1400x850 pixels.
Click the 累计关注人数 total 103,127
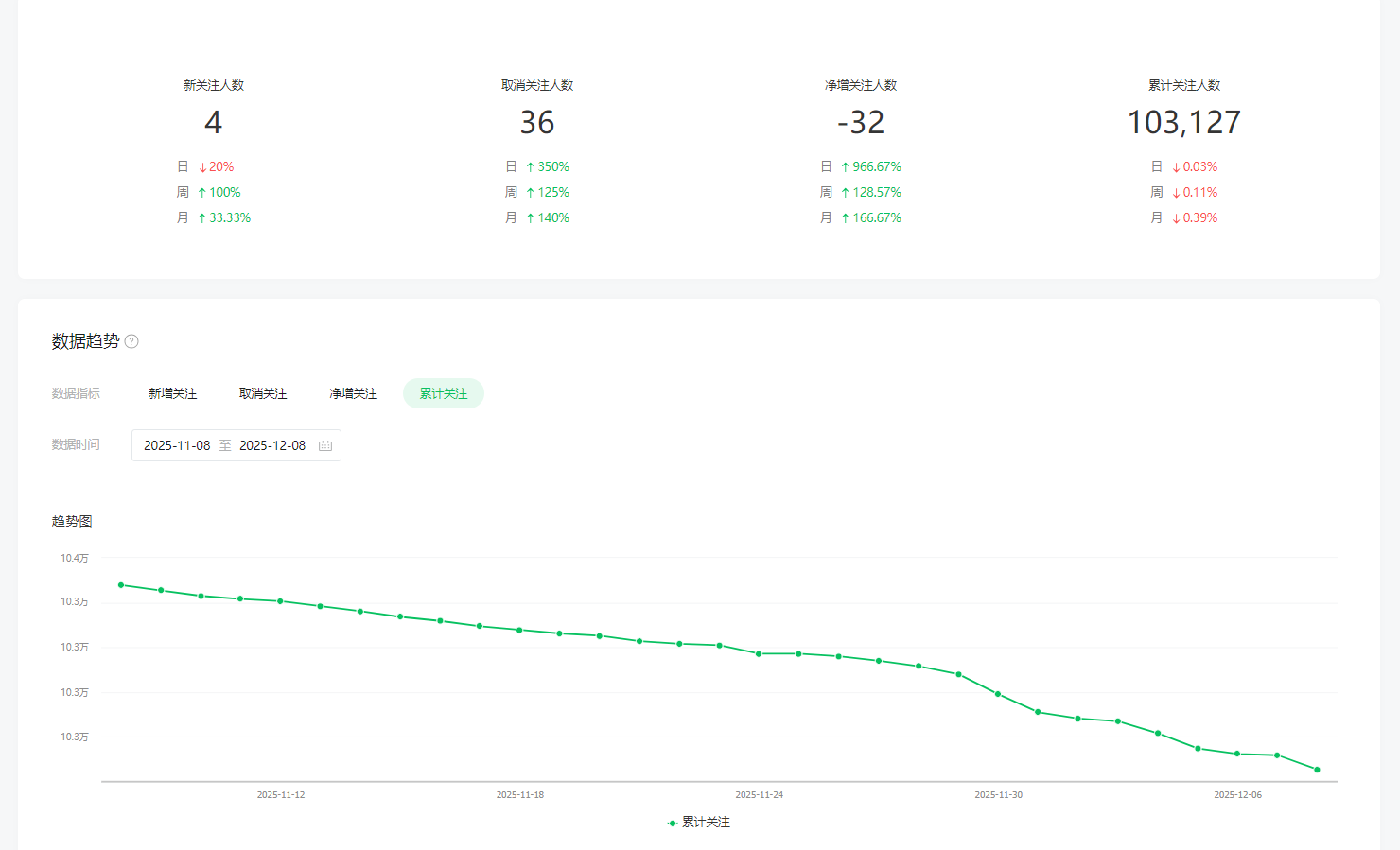tap(1183, 123)
